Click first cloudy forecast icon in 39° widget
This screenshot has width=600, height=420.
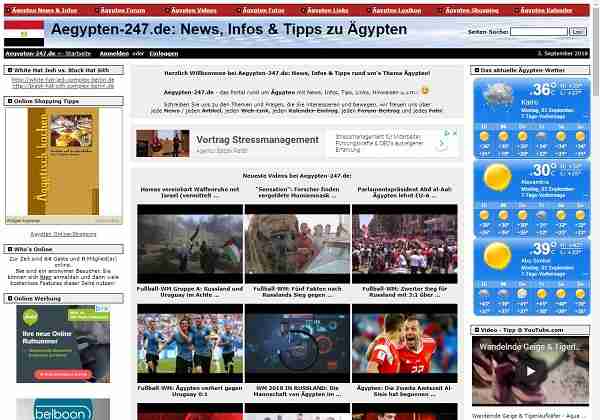[484, 294]
